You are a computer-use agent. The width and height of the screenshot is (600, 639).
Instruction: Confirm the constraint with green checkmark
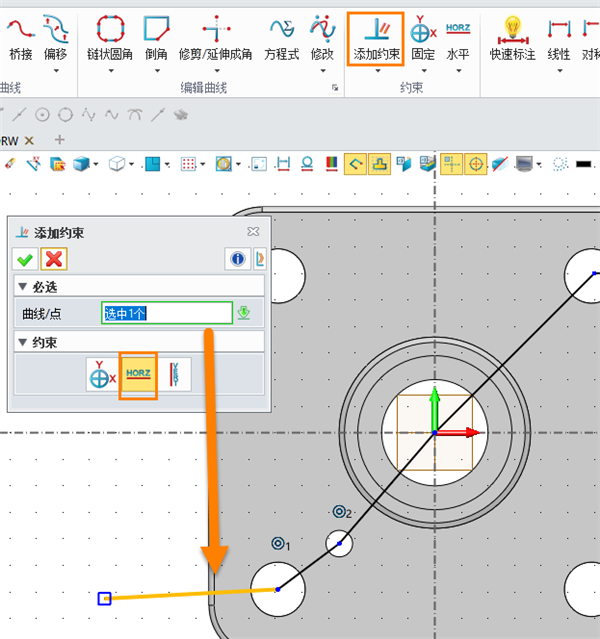coord(25,260)
